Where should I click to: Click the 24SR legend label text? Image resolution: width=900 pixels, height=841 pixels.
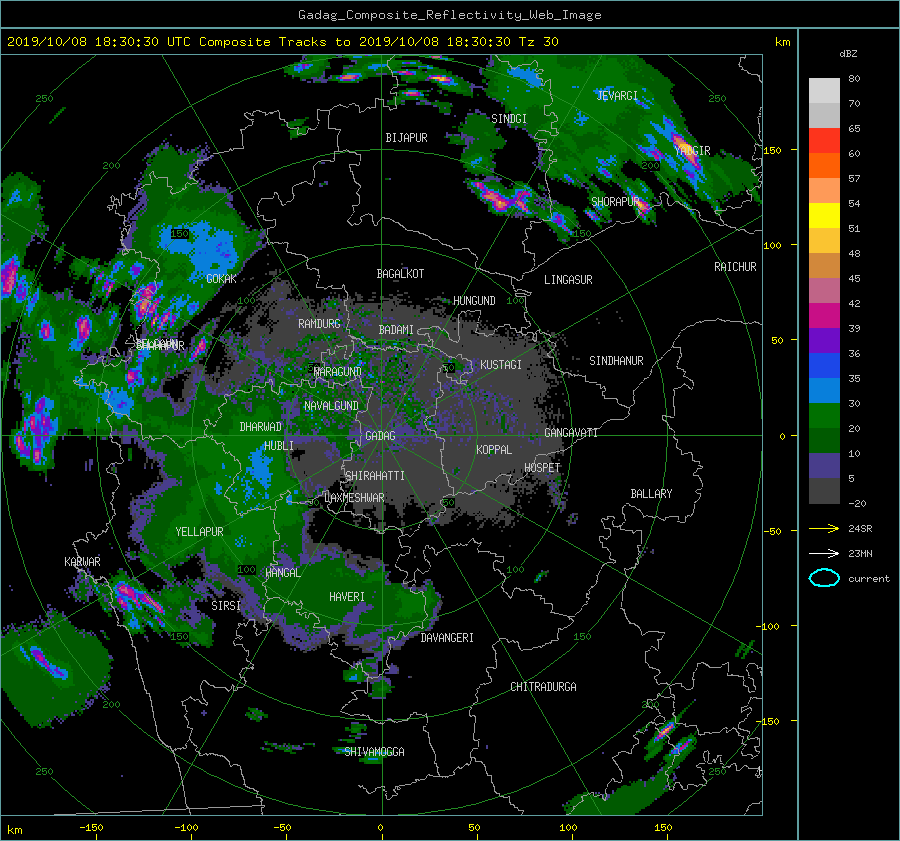[860, 528]
